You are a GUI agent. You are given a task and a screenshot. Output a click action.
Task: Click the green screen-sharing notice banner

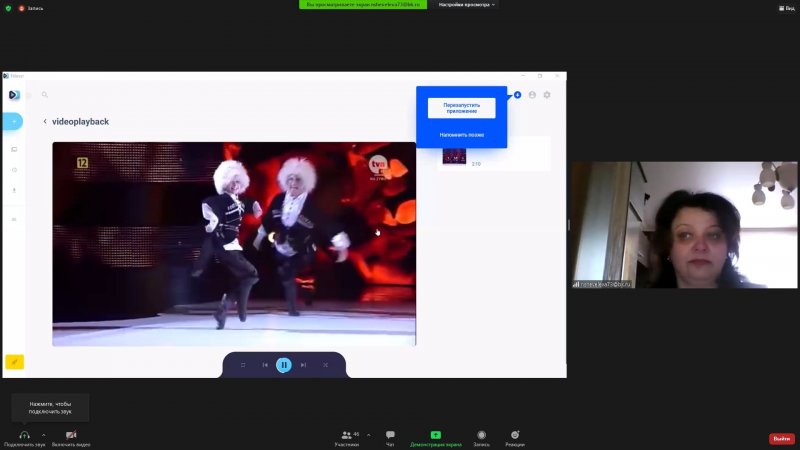pyautogui.click(x=363, y=5)
